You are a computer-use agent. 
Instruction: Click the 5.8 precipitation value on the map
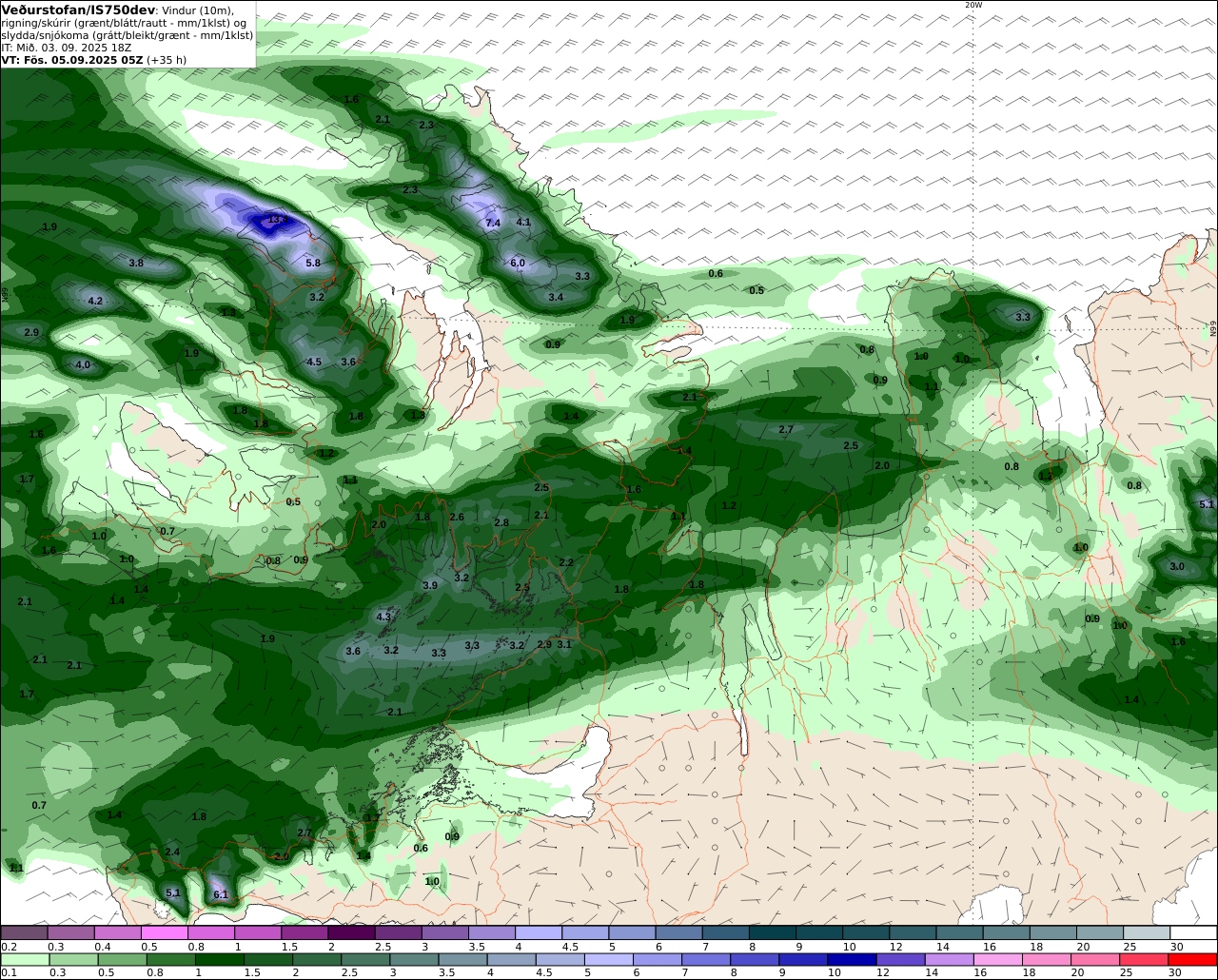click(x=313, y=263)
